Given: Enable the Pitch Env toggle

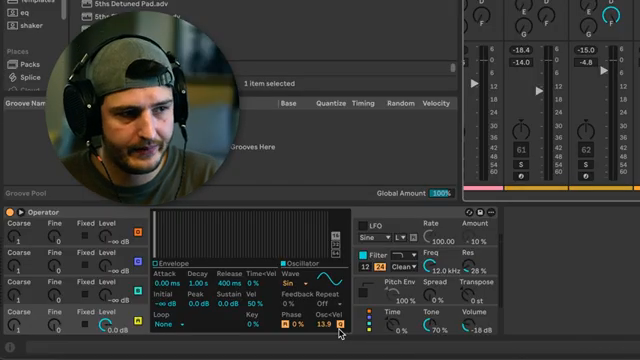Looking at the screenshot, I should pos(363,293).
